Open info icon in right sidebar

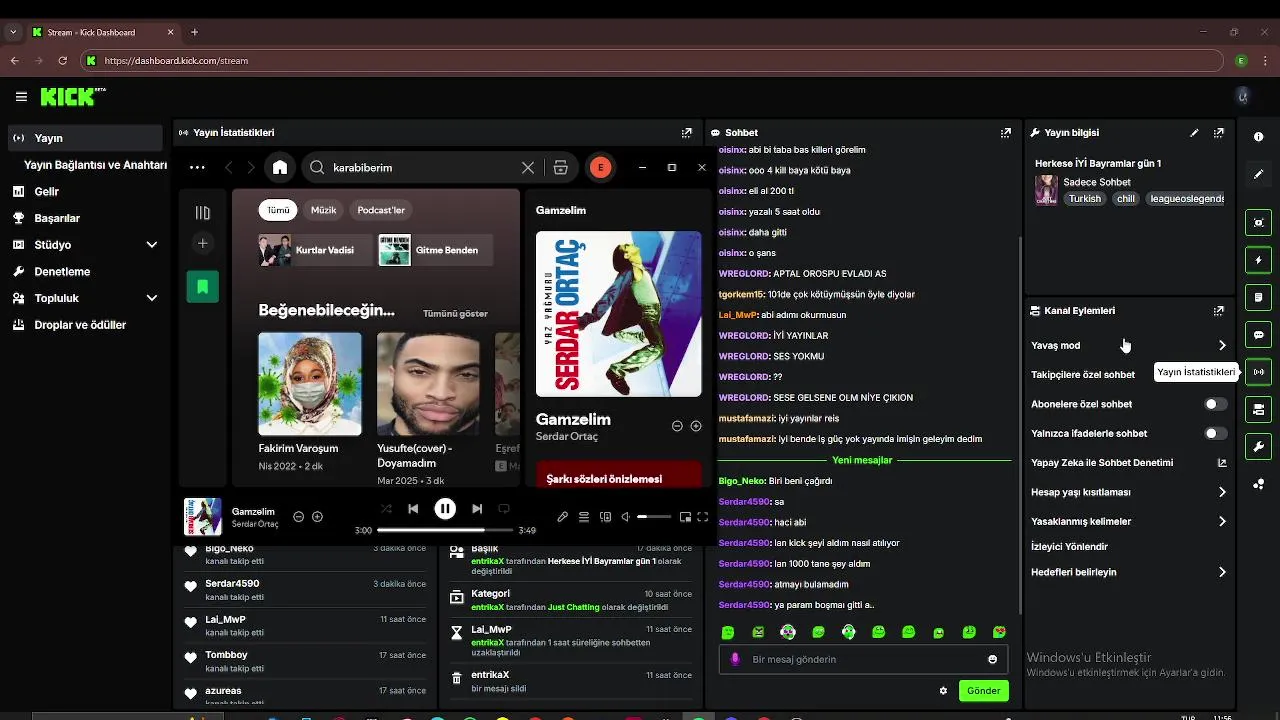coord(1258,137)
